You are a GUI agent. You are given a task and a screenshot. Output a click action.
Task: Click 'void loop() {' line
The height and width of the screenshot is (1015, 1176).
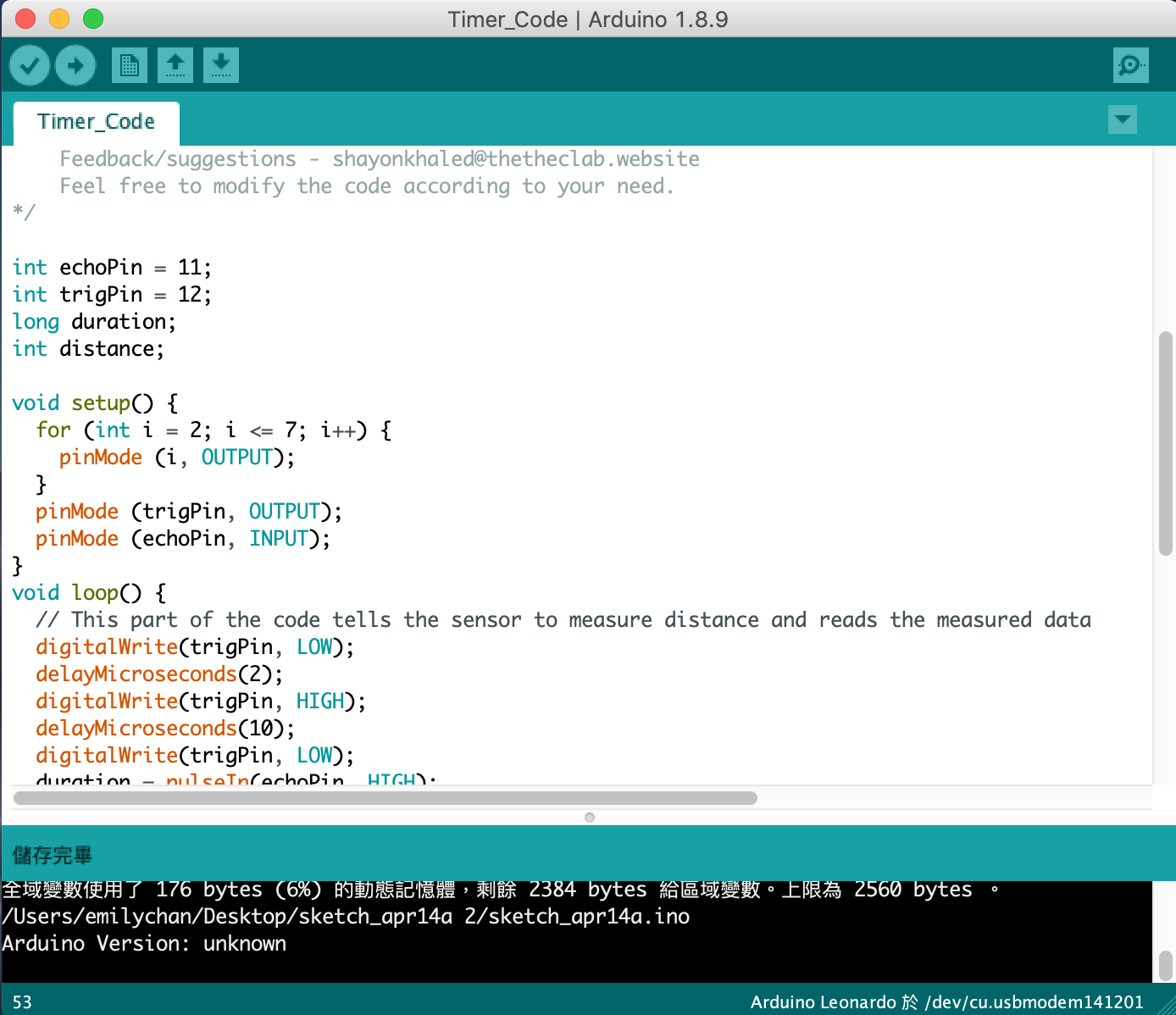(89, 593)
